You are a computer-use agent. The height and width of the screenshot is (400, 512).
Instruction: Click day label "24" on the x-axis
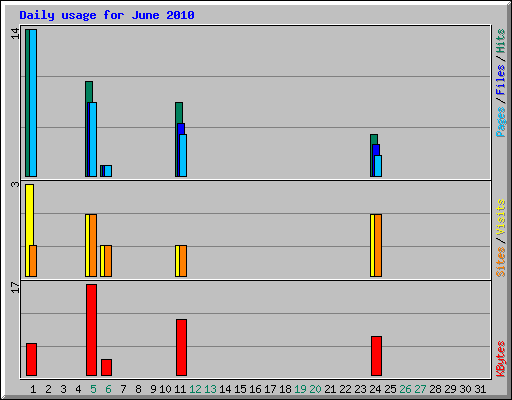375,389
